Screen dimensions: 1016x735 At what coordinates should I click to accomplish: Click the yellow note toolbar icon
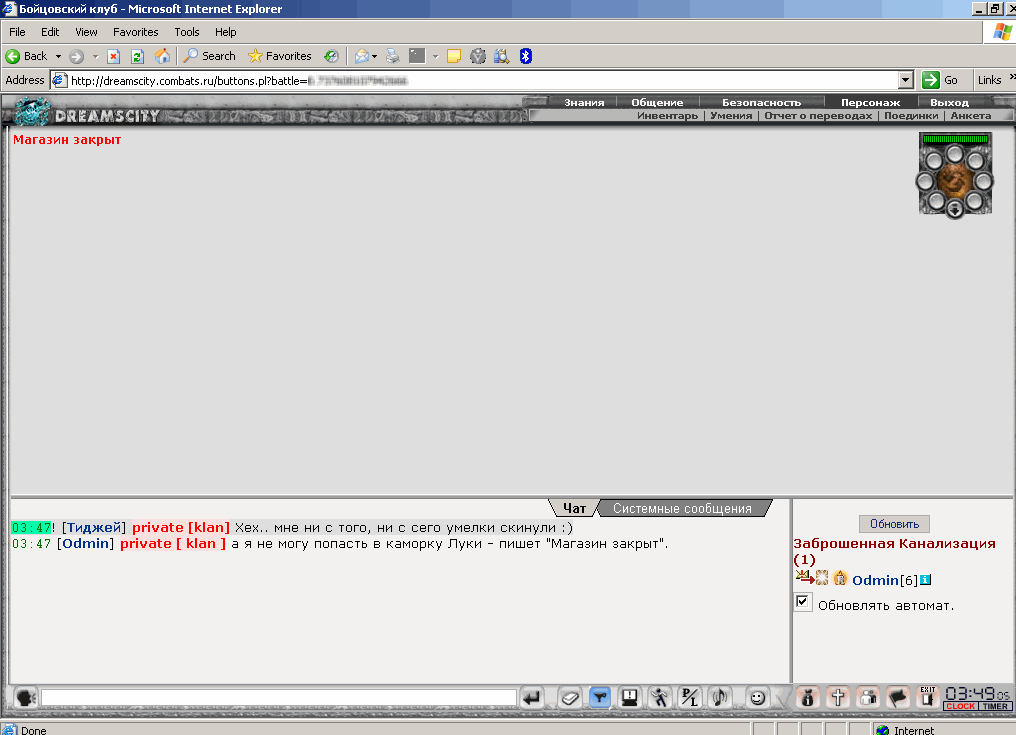click(454, 56)
